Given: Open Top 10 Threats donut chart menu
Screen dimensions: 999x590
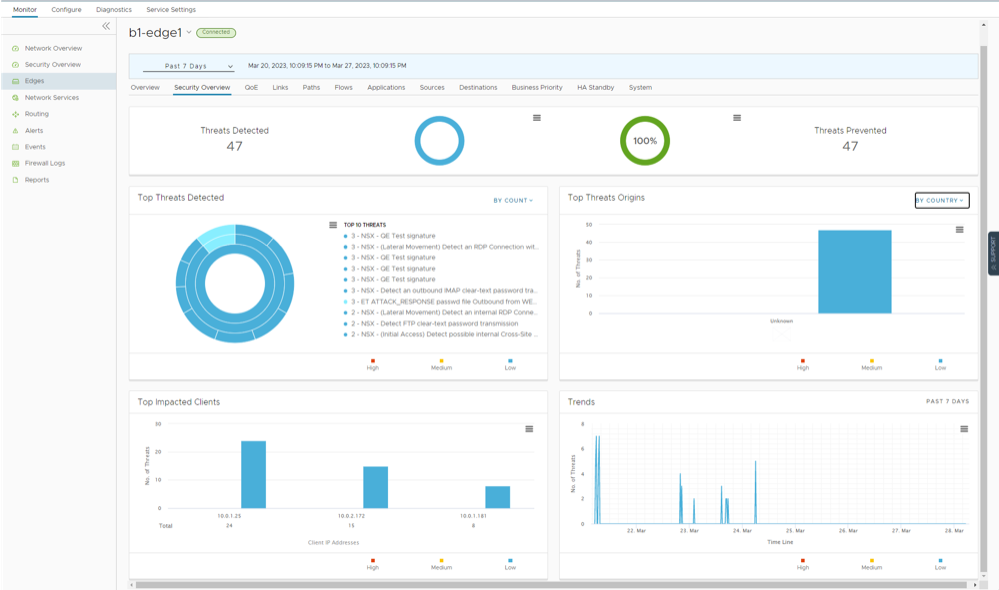Looking at the screenshot, I should (333, 225).
